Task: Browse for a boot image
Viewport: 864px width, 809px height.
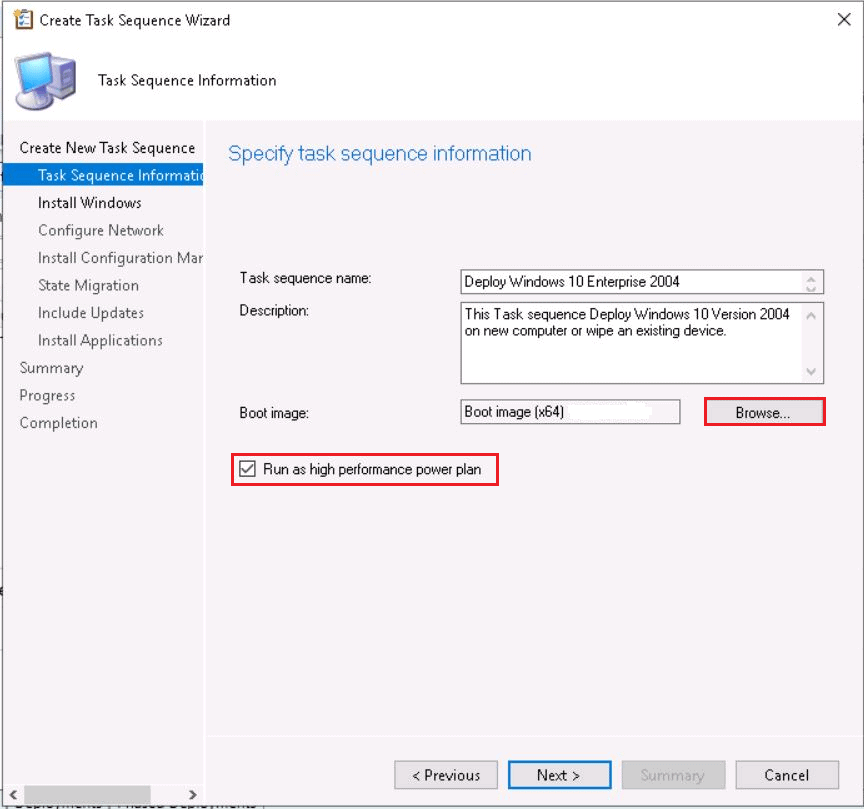Action: pyautogui.click(x=764, y=412)
